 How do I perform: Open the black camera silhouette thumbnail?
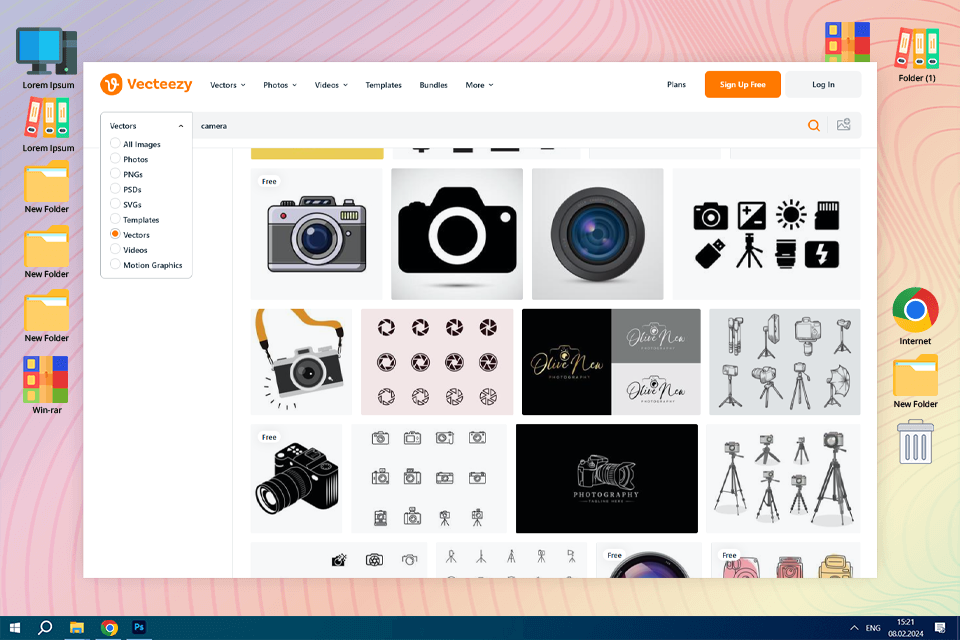point(457,234)
